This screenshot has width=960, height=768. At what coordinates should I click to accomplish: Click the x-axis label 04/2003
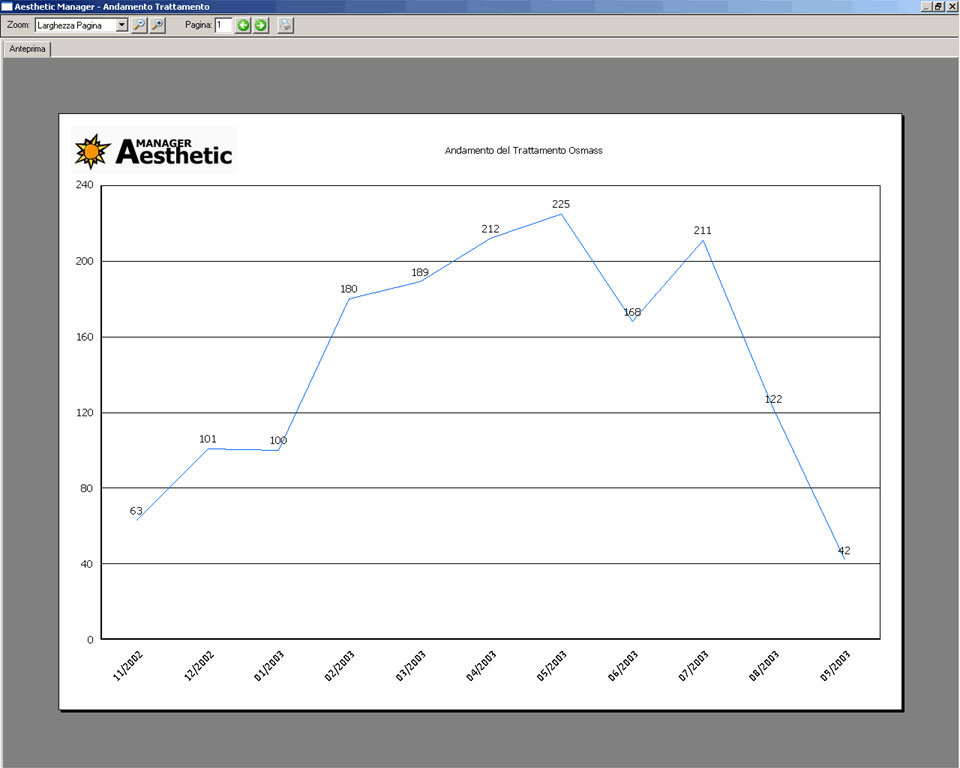coord(481,666)
